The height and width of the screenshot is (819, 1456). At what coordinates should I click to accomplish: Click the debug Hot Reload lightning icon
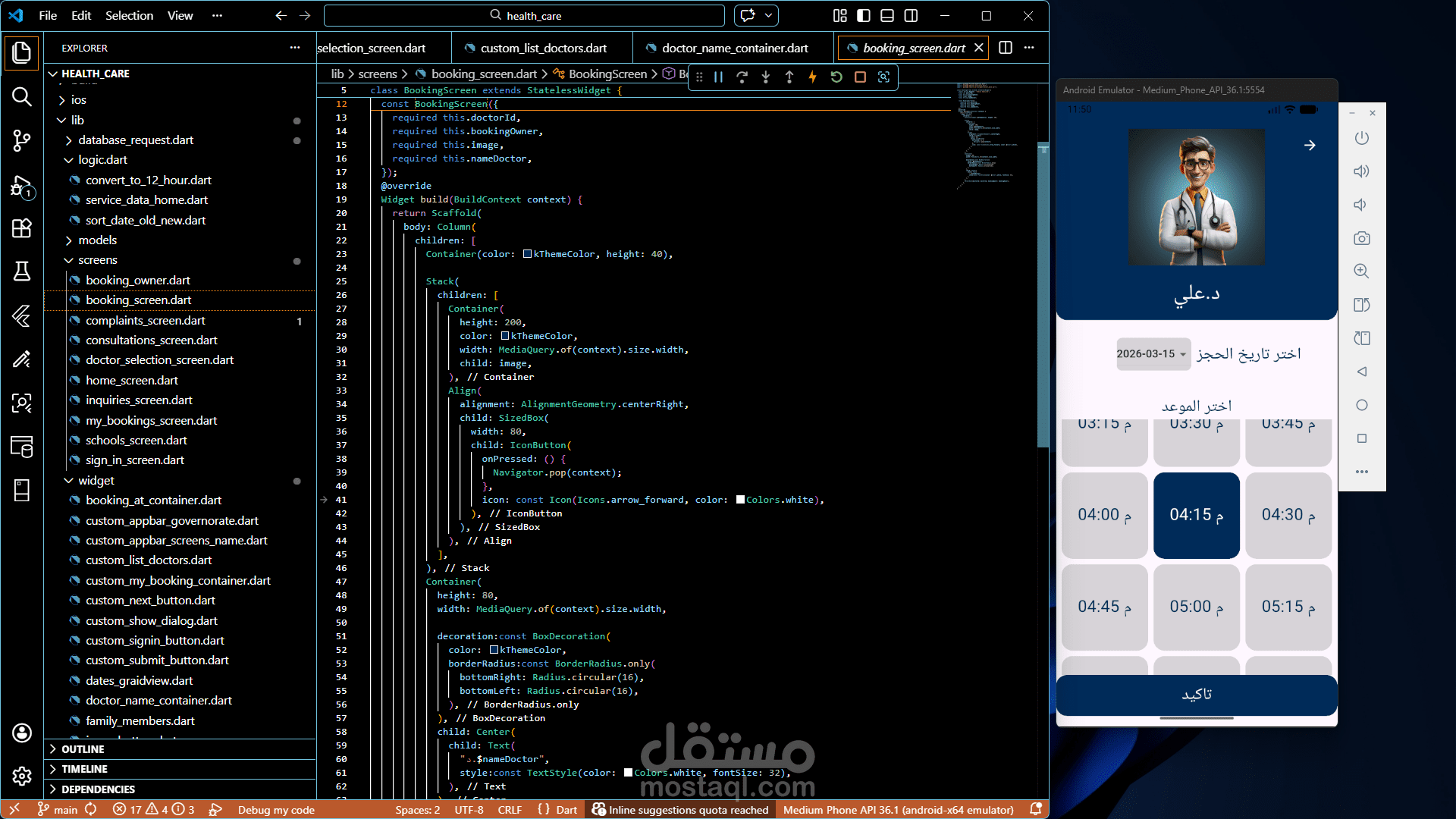pyautogui.click(x=812, y=77)
